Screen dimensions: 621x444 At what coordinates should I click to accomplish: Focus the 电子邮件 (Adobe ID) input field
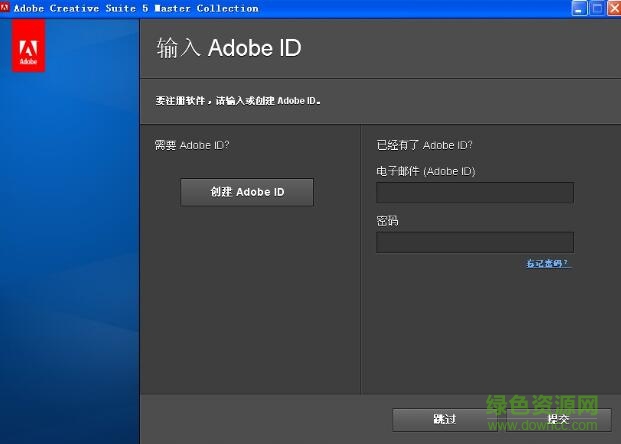coord(474,193)
